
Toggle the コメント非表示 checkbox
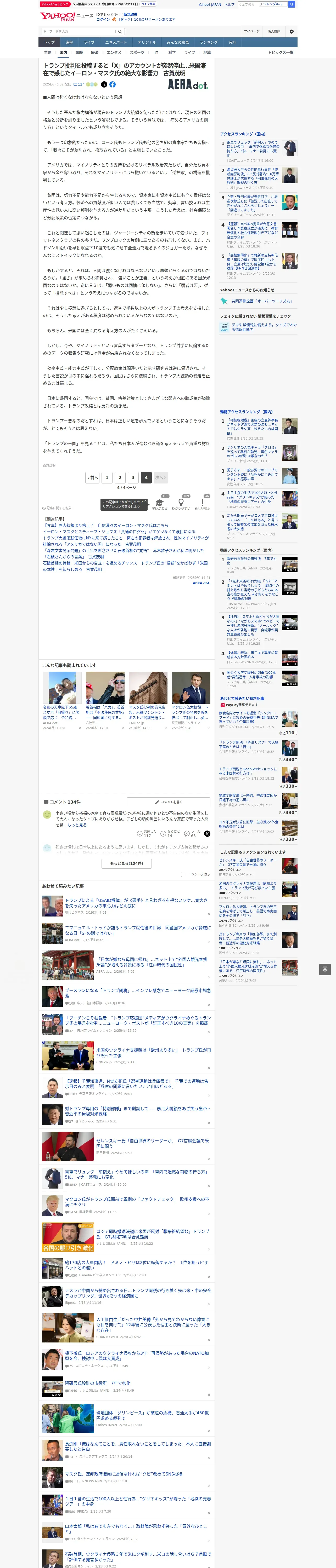[183, 874]
